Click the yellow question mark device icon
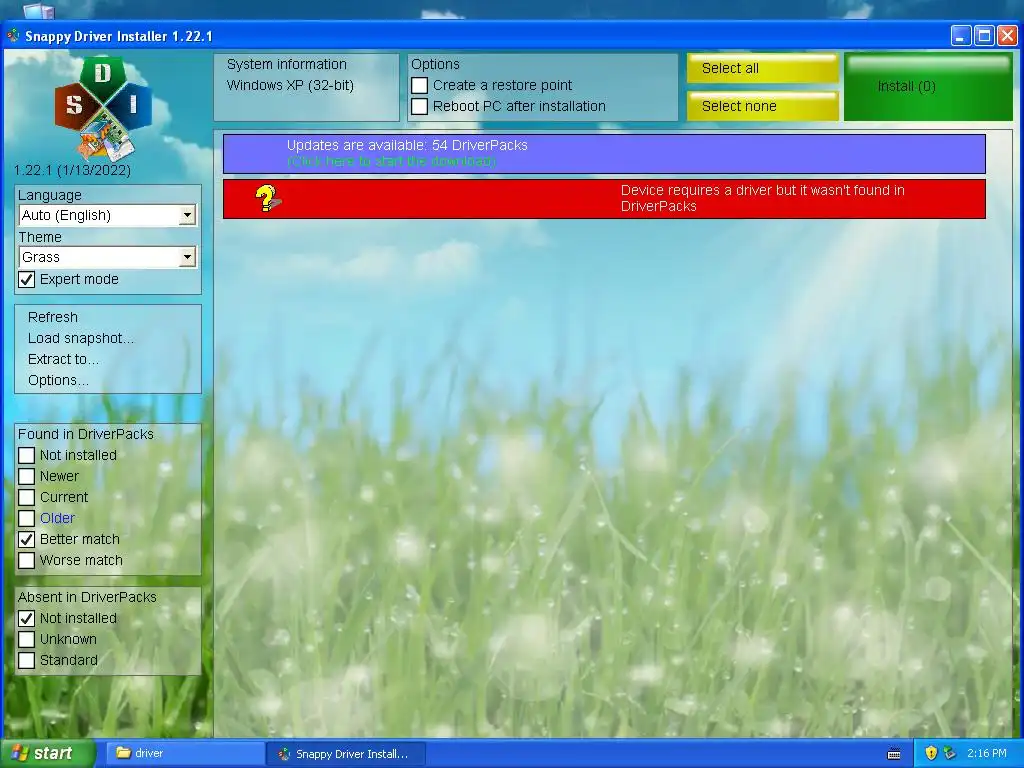This screenshot has height=768, width=1024. point(267,199)
